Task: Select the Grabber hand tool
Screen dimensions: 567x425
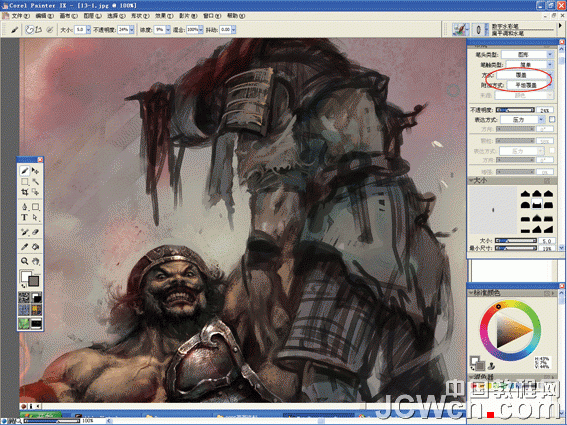Action: pyautogui.click(x=35, y=261)
